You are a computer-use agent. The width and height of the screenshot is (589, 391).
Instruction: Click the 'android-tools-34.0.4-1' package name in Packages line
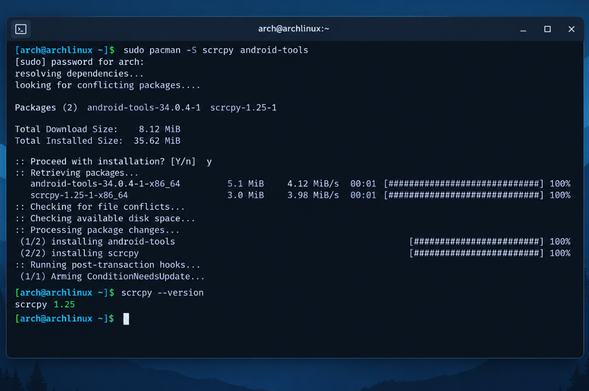(143, 108)
